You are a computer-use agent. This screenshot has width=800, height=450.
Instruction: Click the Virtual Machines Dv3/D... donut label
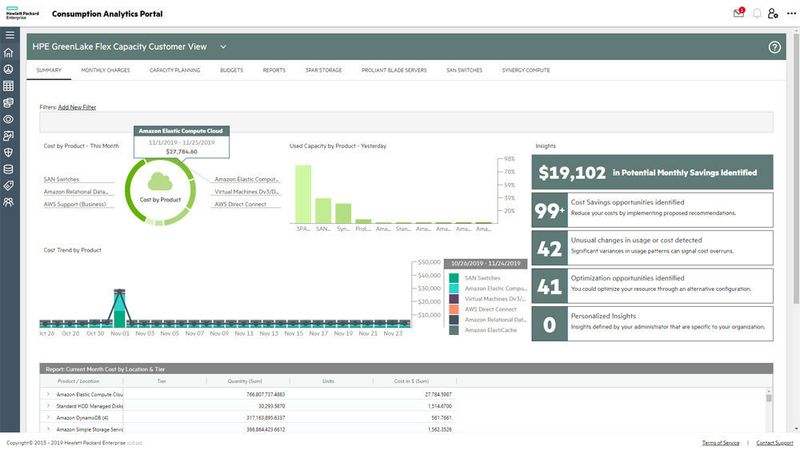(x=246, y=192)
